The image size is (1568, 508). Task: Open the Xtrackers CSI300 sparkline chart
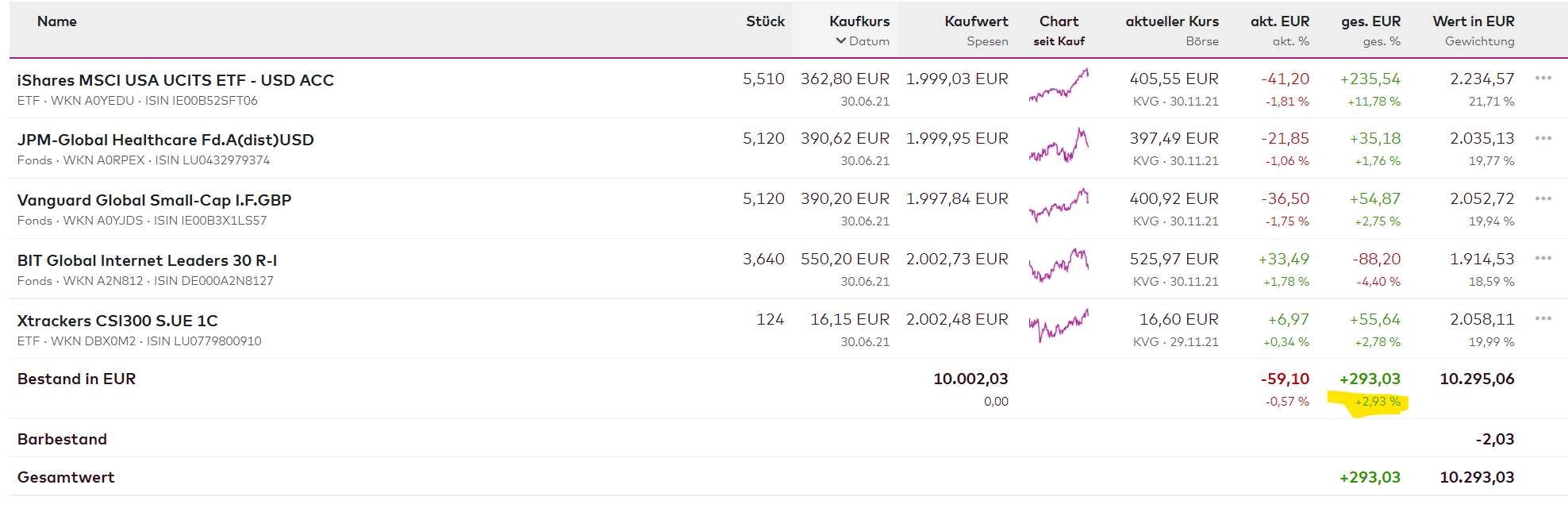coord(1059,325)
